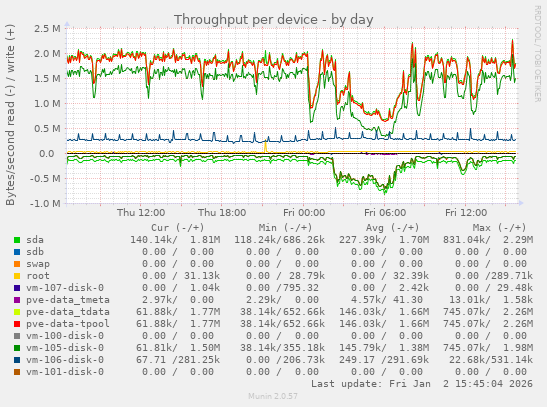Viewport: 547px width, 407px height.
Task: Click the 'Last update' timestamp line
Action: pos(422,384)
